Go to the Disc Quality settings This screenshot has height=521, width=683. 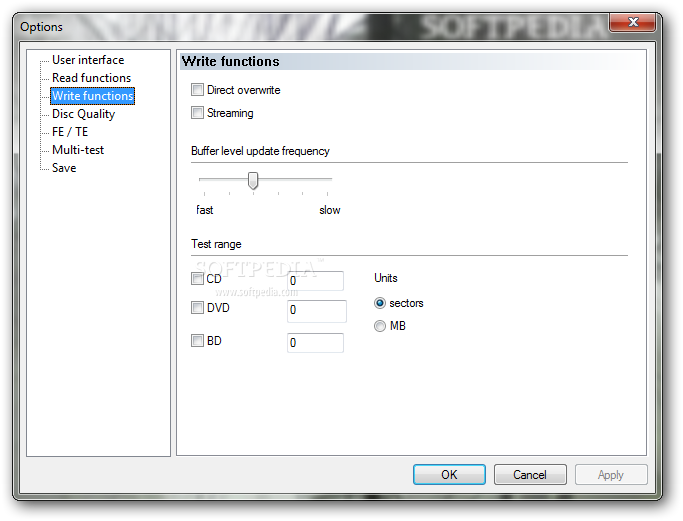point(83,114)
